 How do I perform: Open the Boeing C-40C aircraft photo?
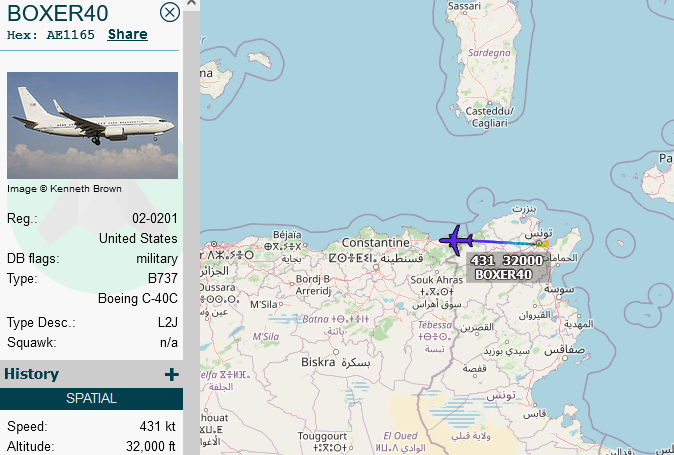click(92, 125)
